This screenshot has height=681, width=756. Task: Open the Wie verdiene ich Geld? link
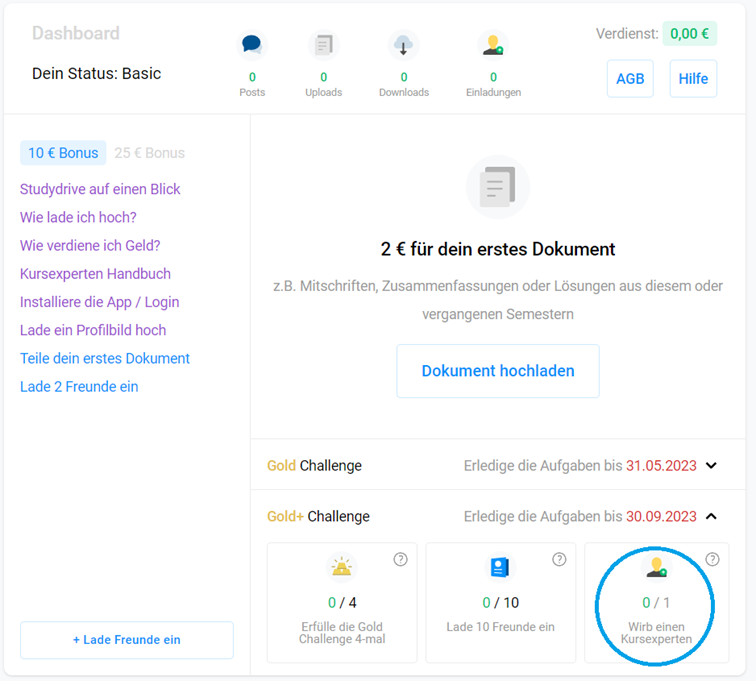tap(90, 245)
